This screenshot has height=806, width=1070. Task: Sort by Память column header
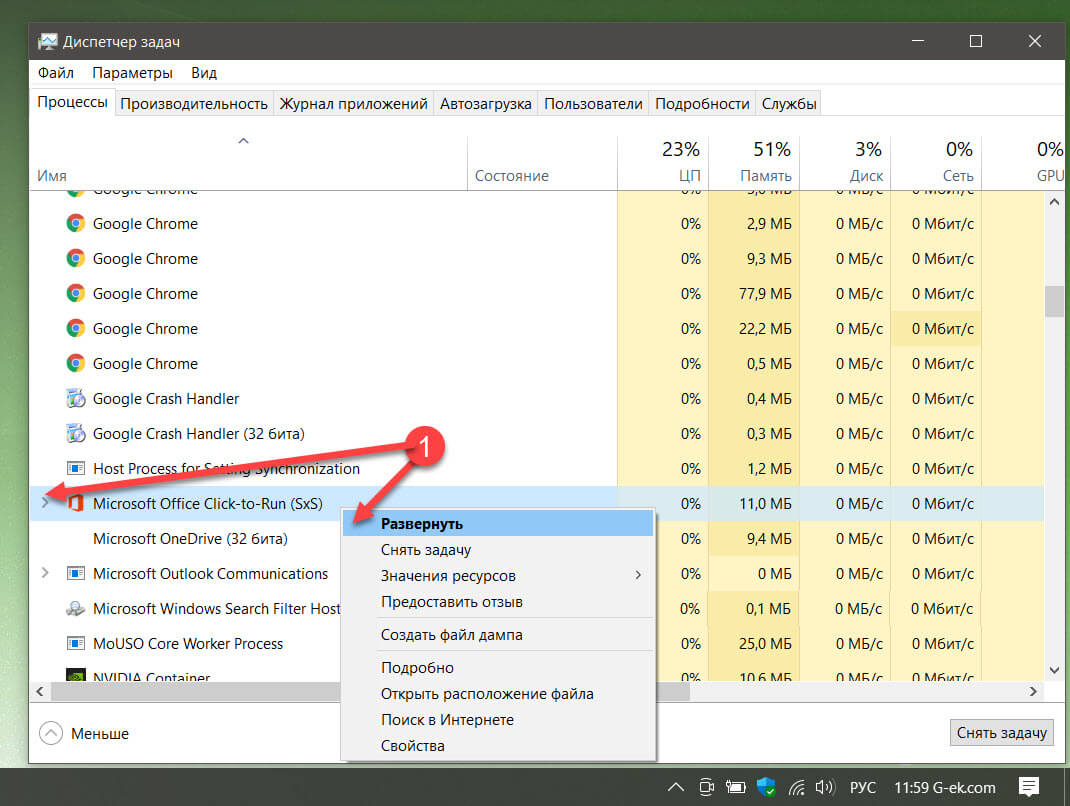click(754, 162)
